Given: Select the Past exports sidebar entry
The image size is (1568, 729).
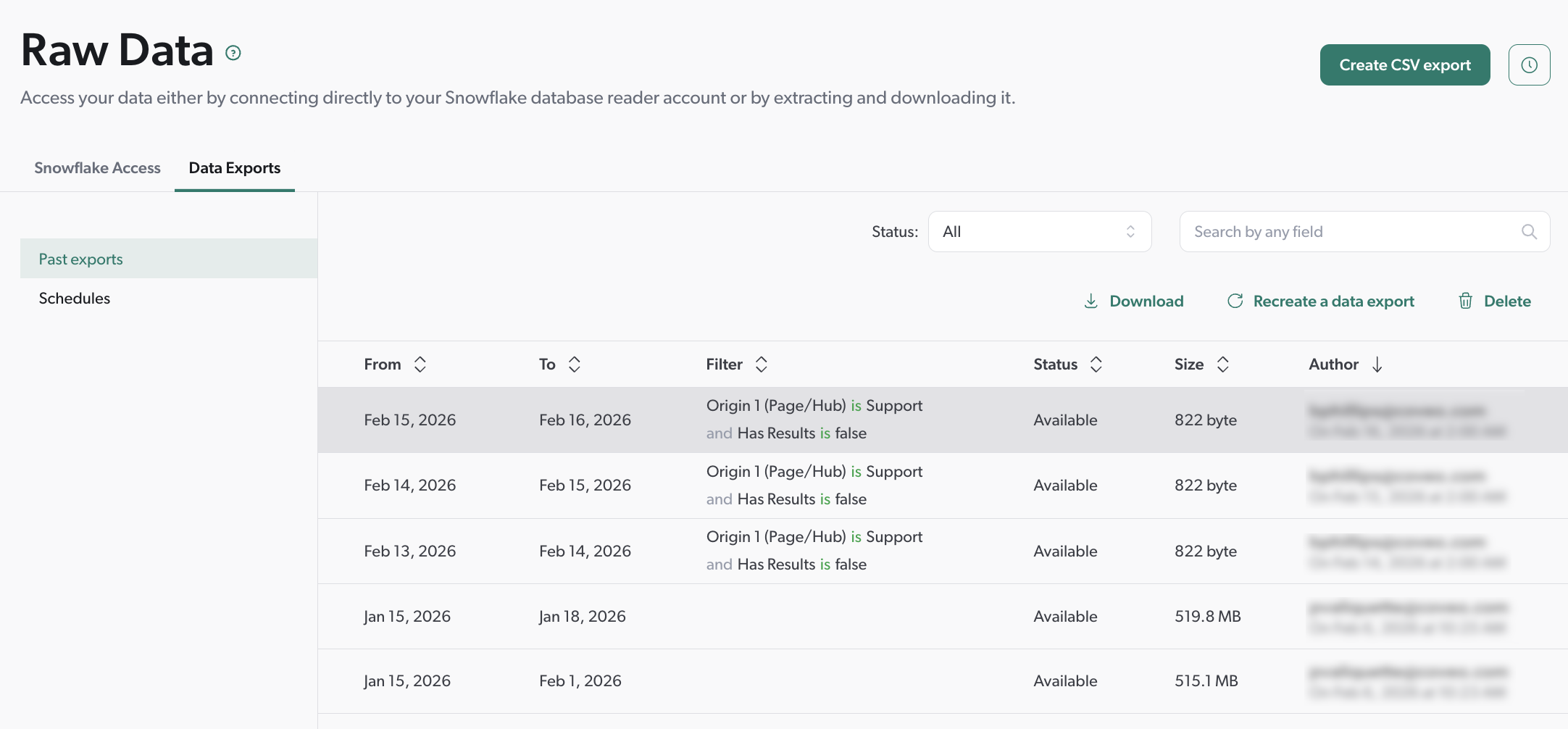Looking at the screenshot, I should click(80, 258).
